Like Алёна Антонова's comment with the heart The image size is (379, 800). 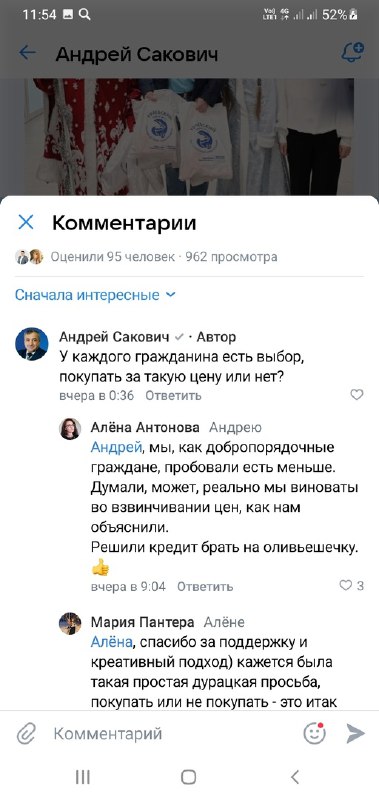pos(351,586)
